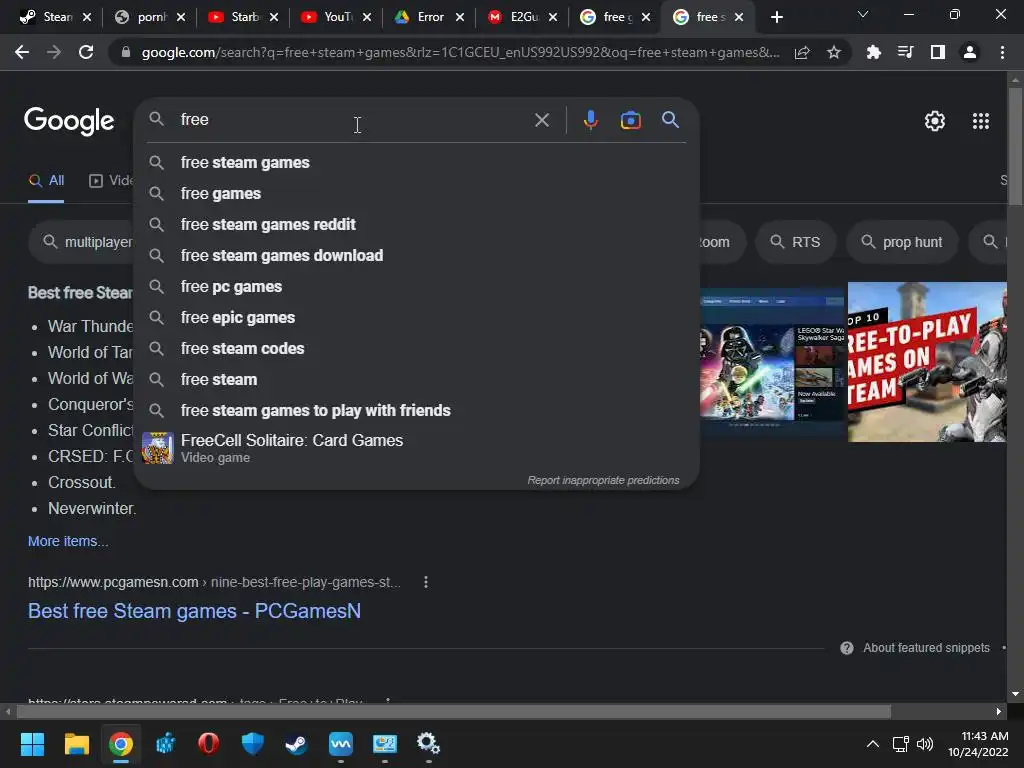
Task: Open the Google apps grid
Action: pyautogui.click(x=980, y=121)
